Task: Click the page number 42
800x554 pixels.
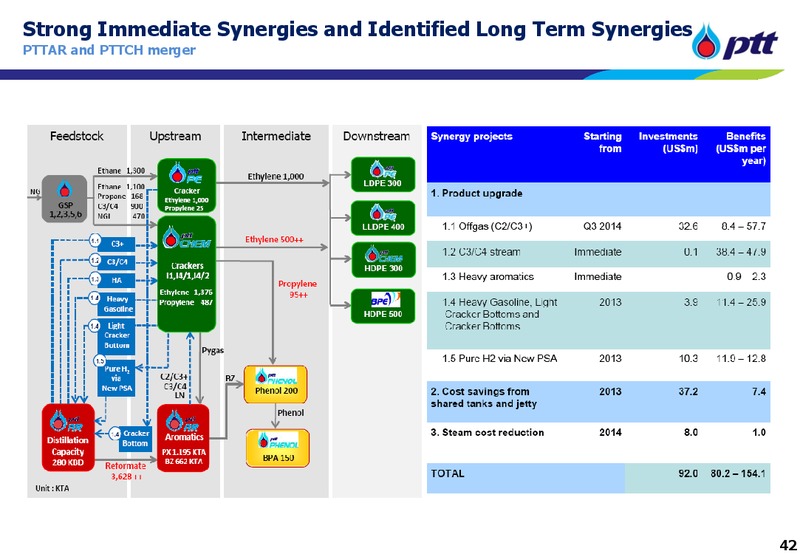Action: coord(788,545)
